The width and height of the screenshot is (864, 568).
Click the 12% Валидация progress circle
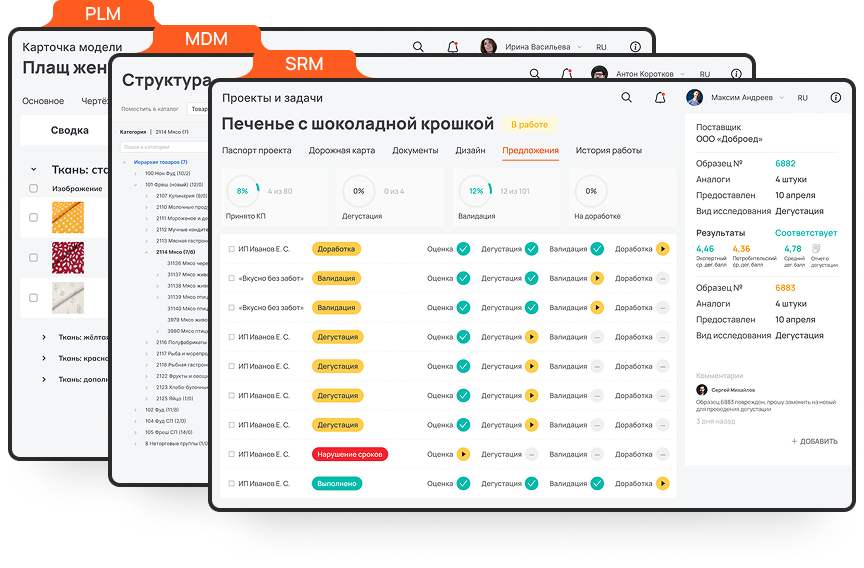[x=476, y=190]
